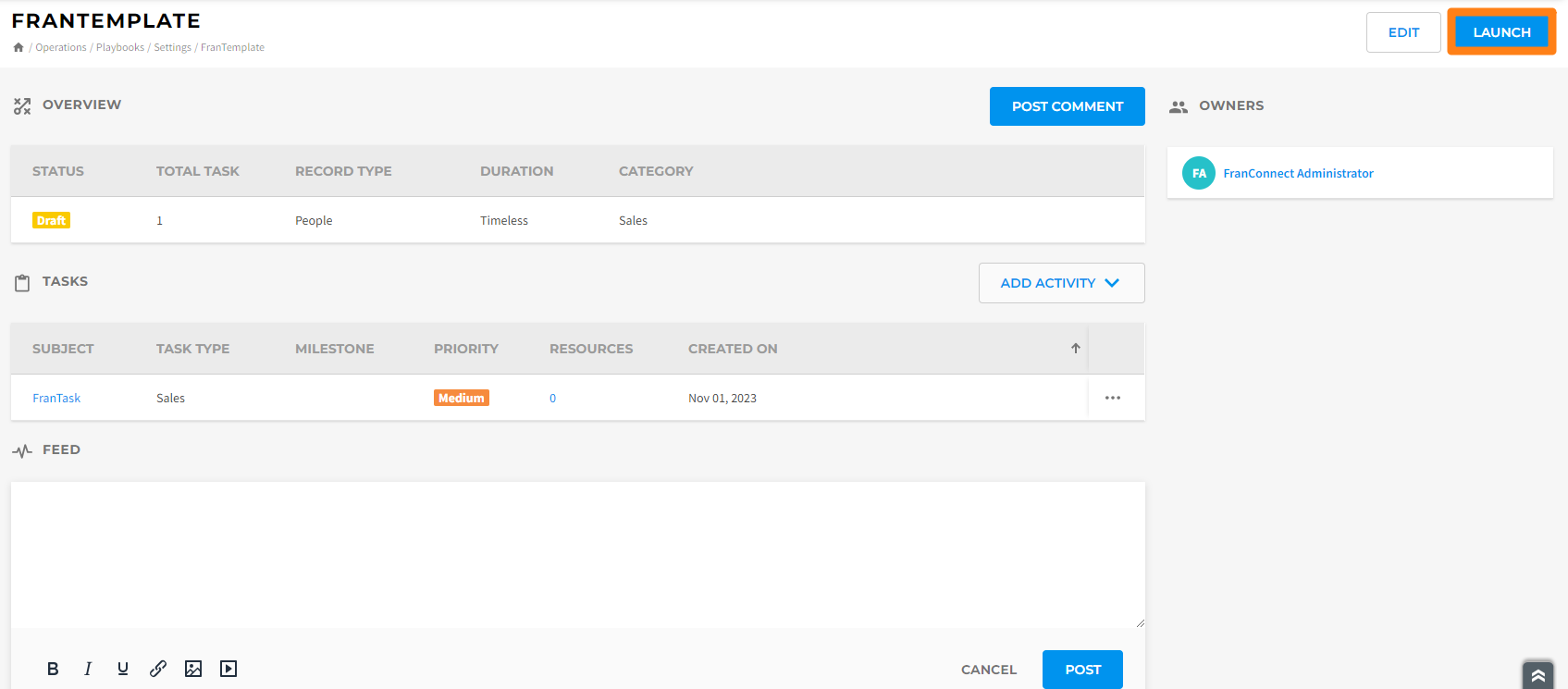This screenshot has width=1568, height=689.
Task: Open FranConnect Administrator owner profile
Action: coord(1298,173)
